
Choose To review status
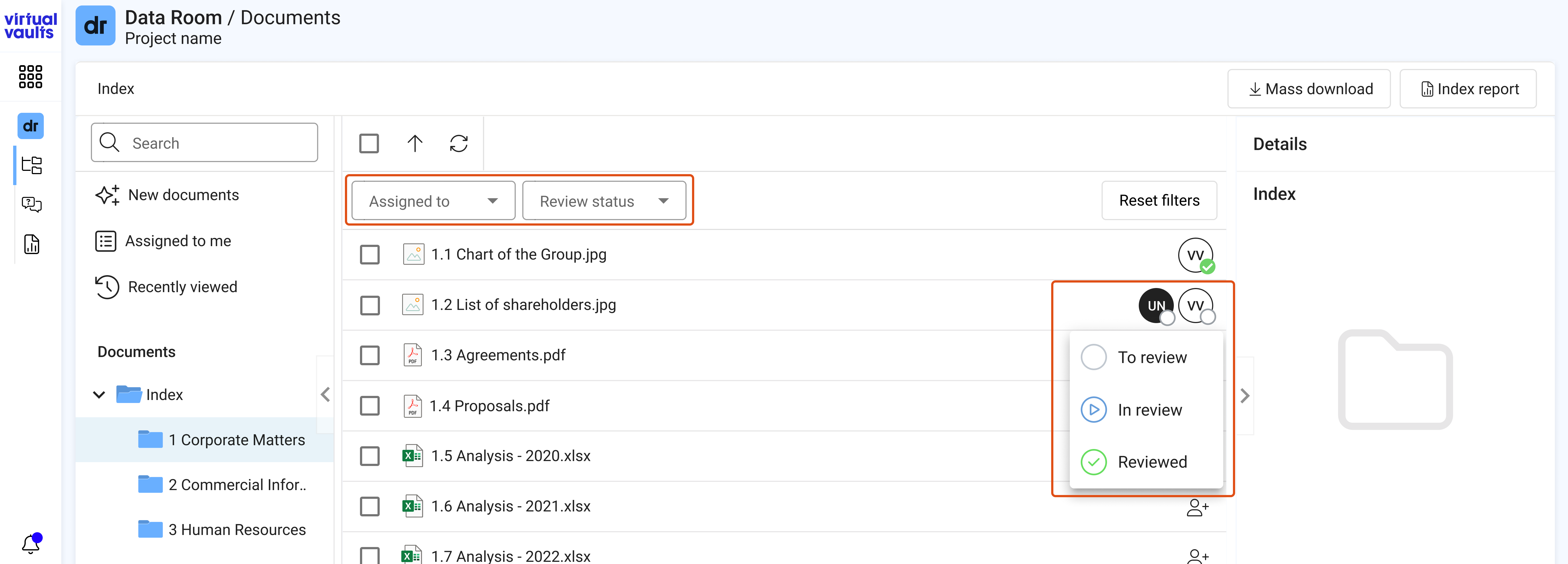tap(1146, 358)
